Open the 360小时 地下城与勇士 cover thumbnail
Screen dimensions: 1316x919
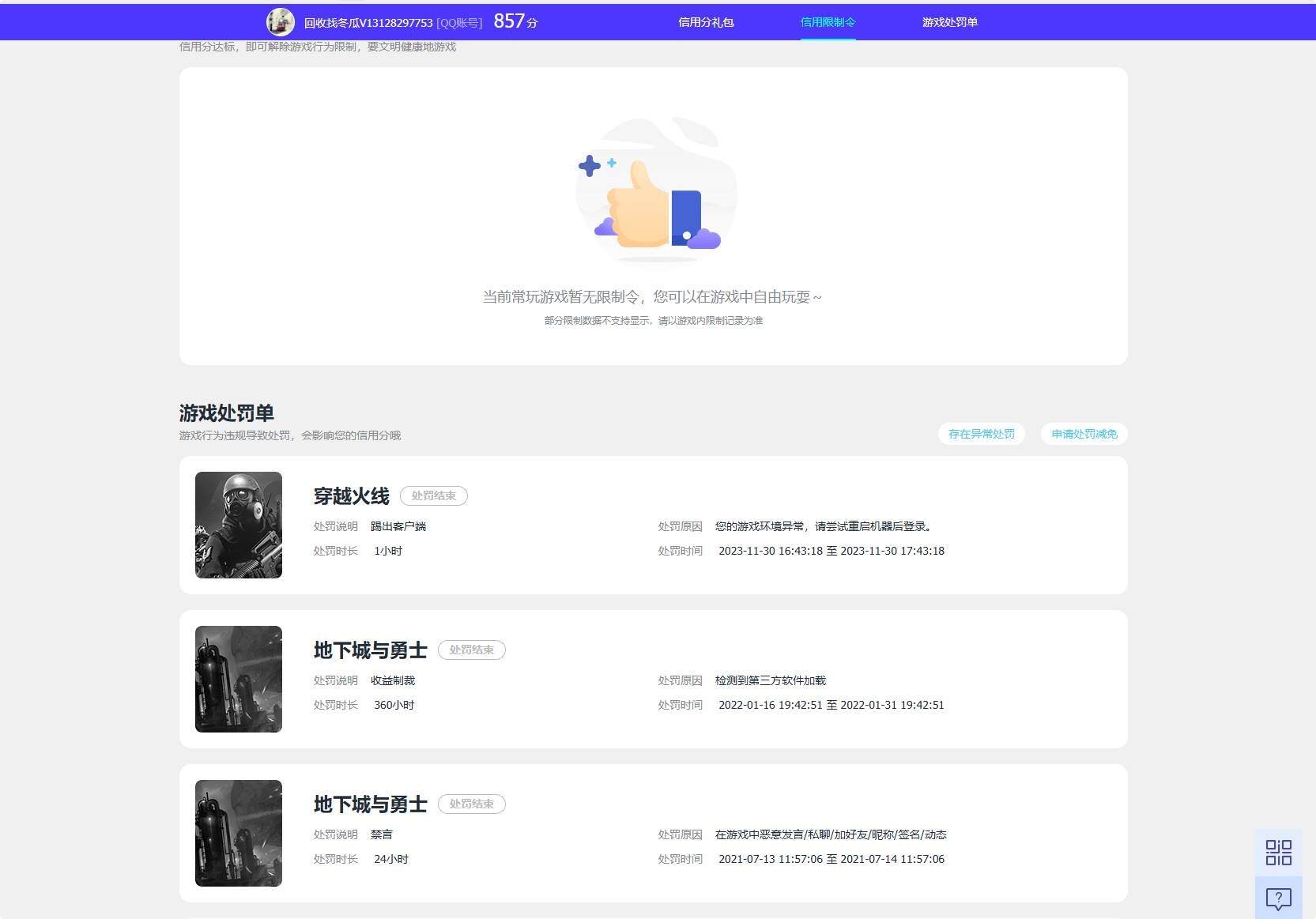239,679
